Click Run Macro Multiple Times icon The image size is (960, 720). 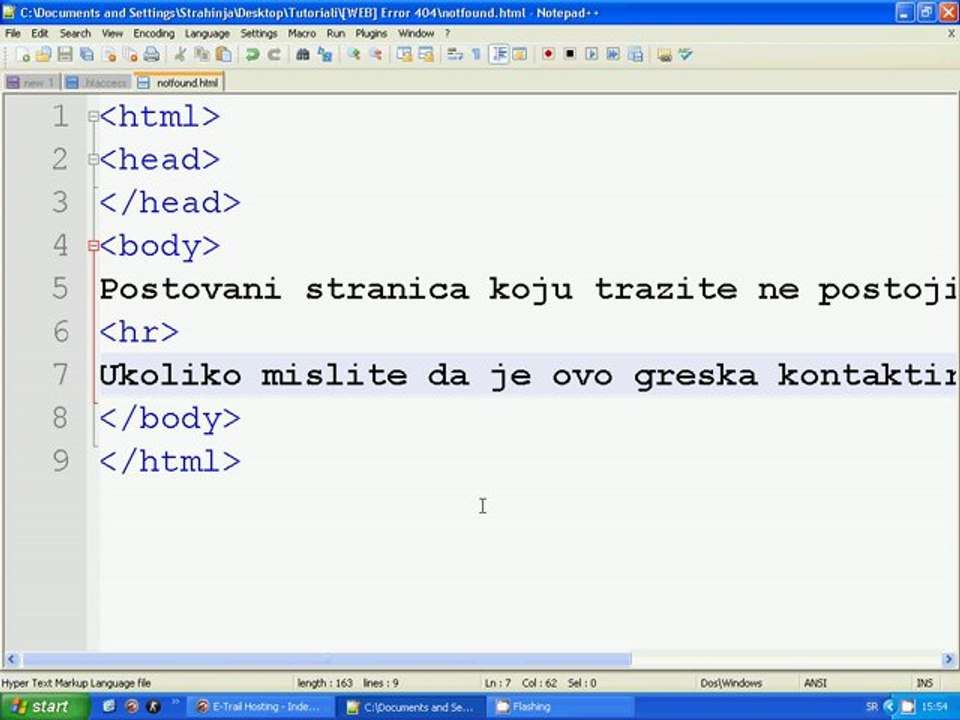point(613,54)
